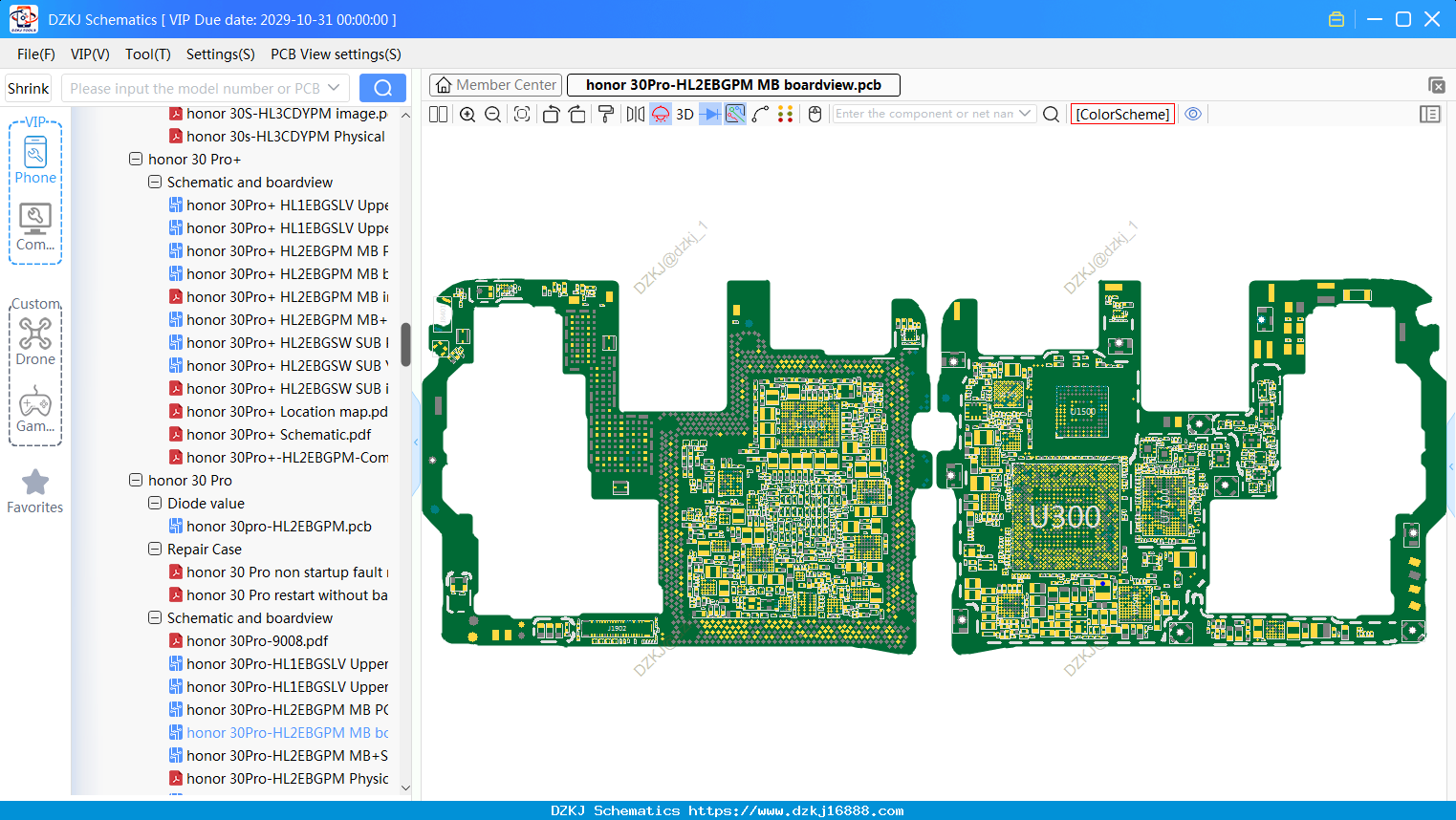Toggle the red highlighted component-mode icon
Screen dimensions: 1456x820
661,115
